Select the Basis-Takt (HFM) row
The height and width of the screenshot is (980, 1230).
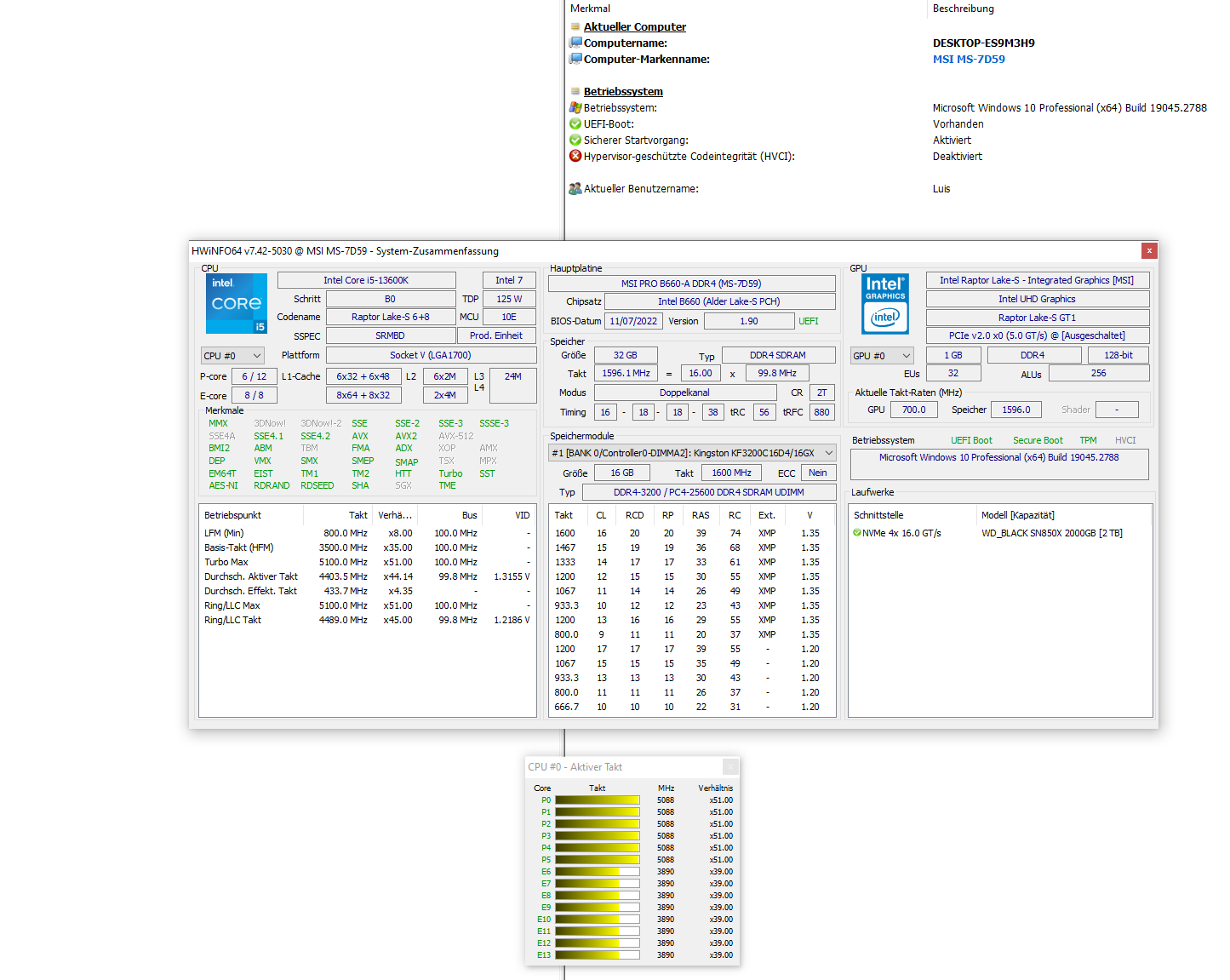click(x=367, y=547)
